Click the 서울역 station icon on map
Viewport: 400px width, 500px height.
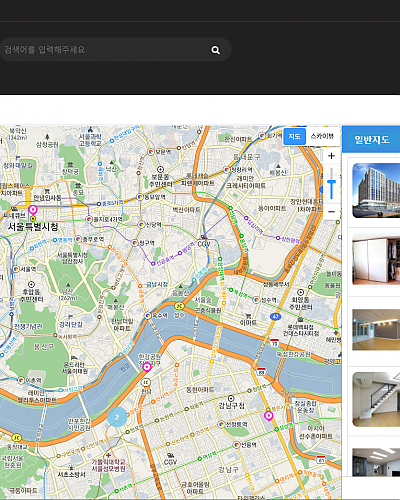coord(16,269)
